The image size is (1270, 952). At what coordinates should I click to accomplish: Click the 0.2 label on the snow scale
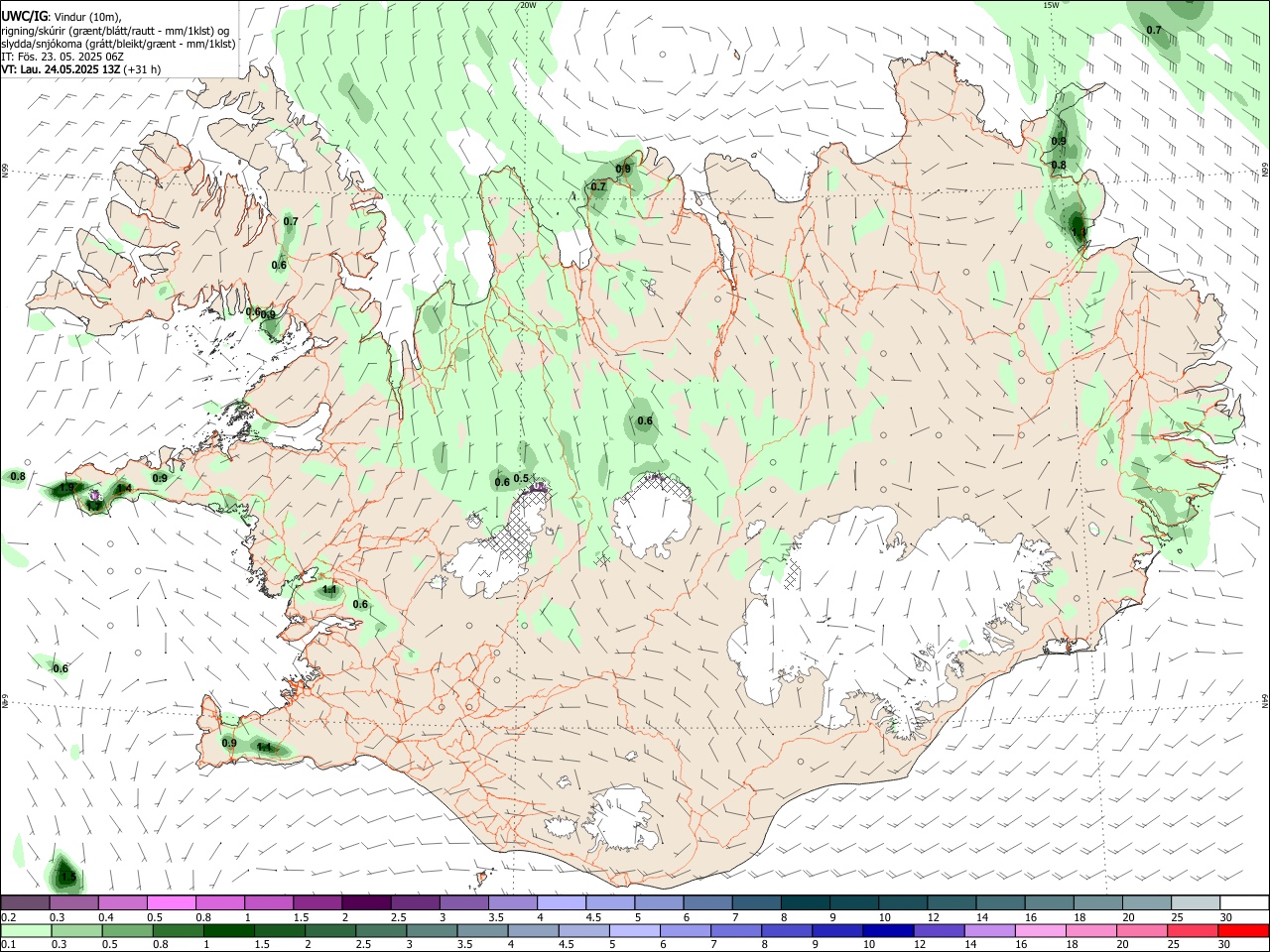tap(8, 917)
